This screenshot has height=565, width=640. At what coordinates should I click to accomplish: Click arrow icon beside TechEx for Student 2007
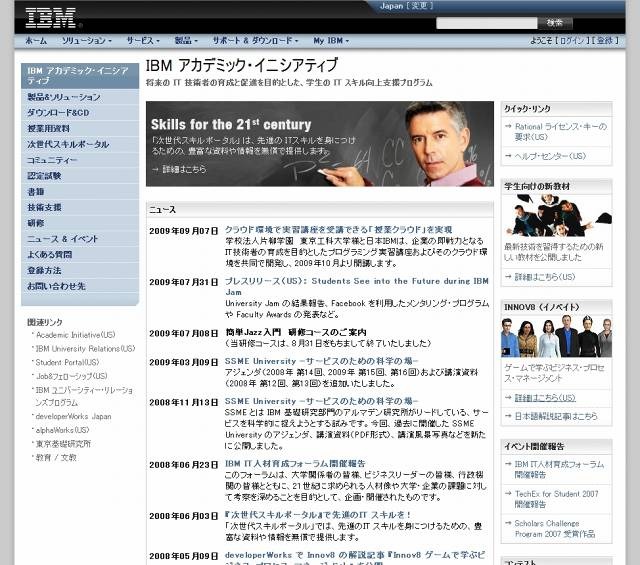[x=508, y=493]
